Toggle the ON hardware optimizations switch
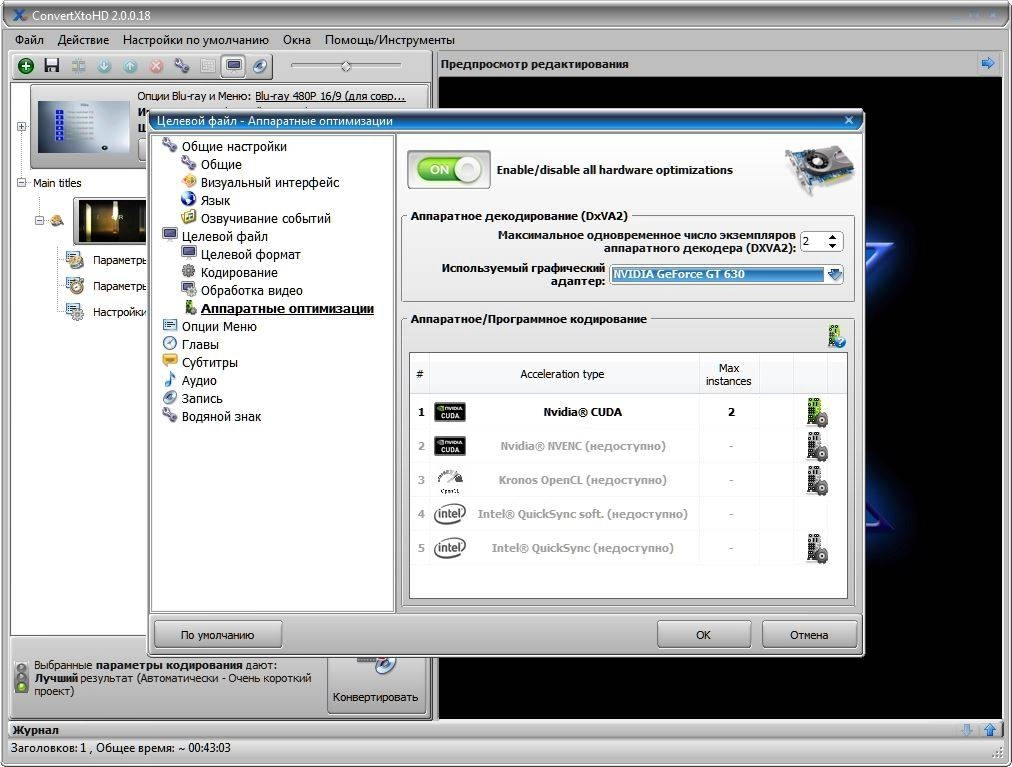This screenshot has height=767, width=1012. pyautogui.click(x=449, y=170)
